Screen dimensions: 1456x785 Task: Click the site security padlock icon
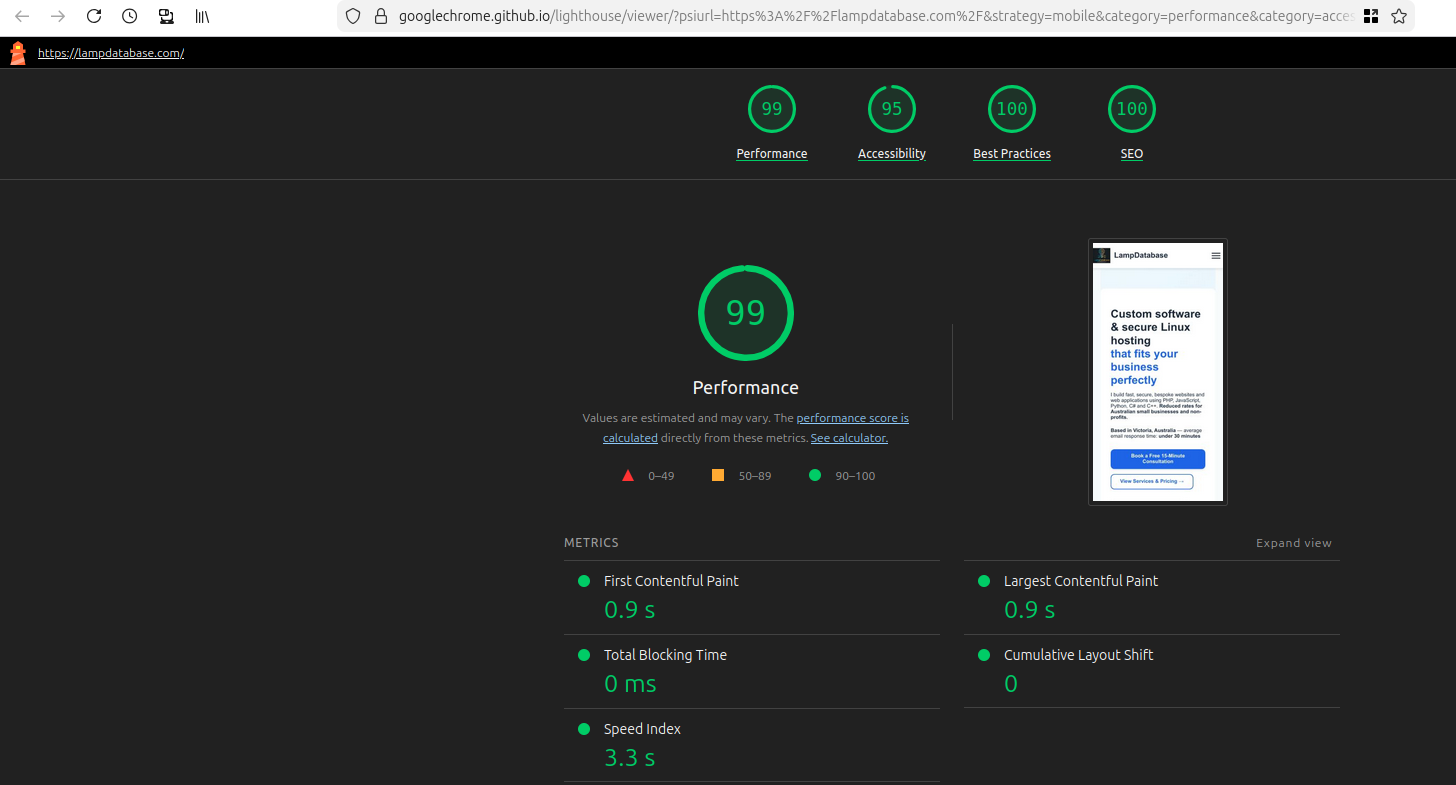(380, 16)
